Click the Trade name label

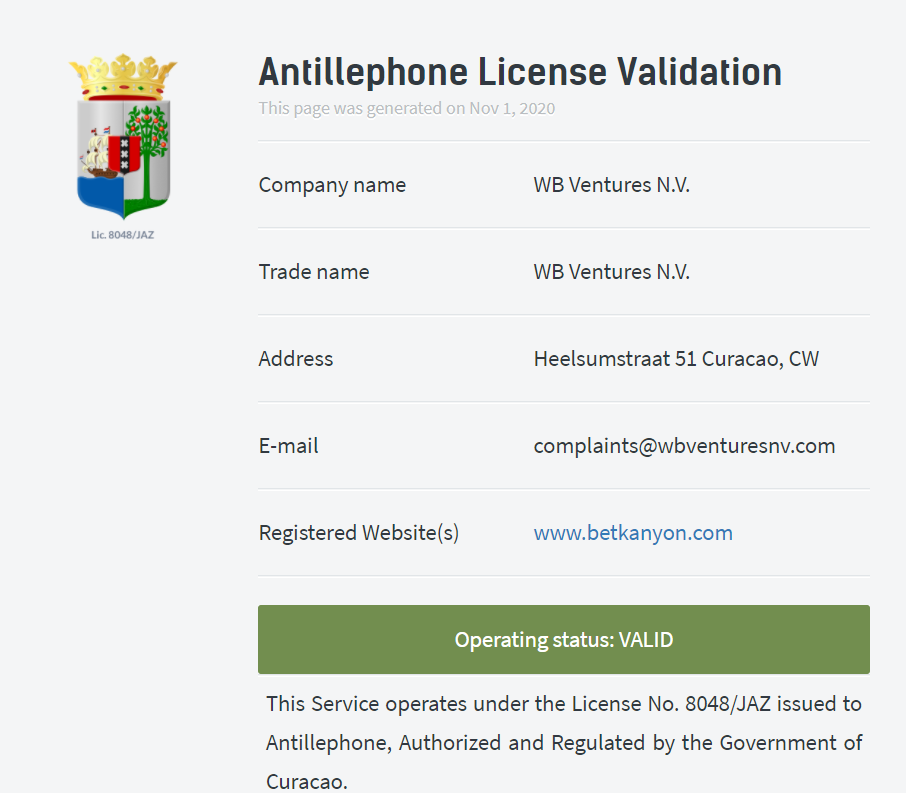tap(314, 272)
